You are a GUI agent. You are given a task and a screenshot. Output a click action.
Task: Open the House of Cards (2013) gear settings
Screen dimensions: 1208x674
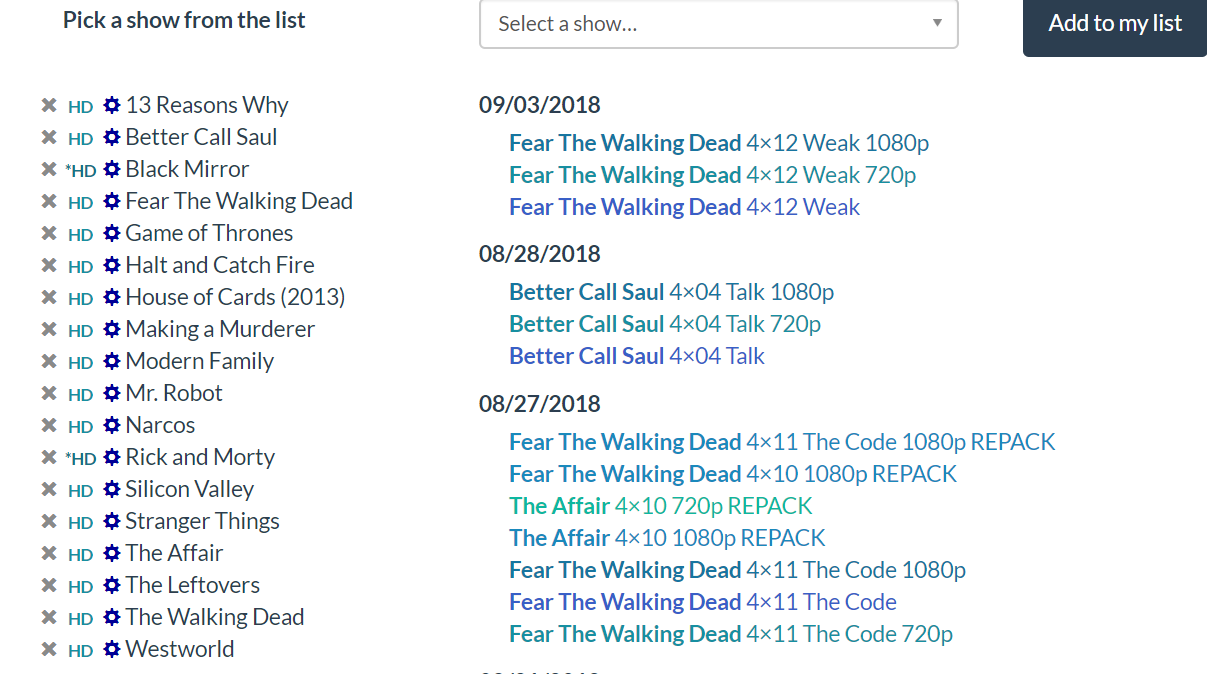click(112, 298)
